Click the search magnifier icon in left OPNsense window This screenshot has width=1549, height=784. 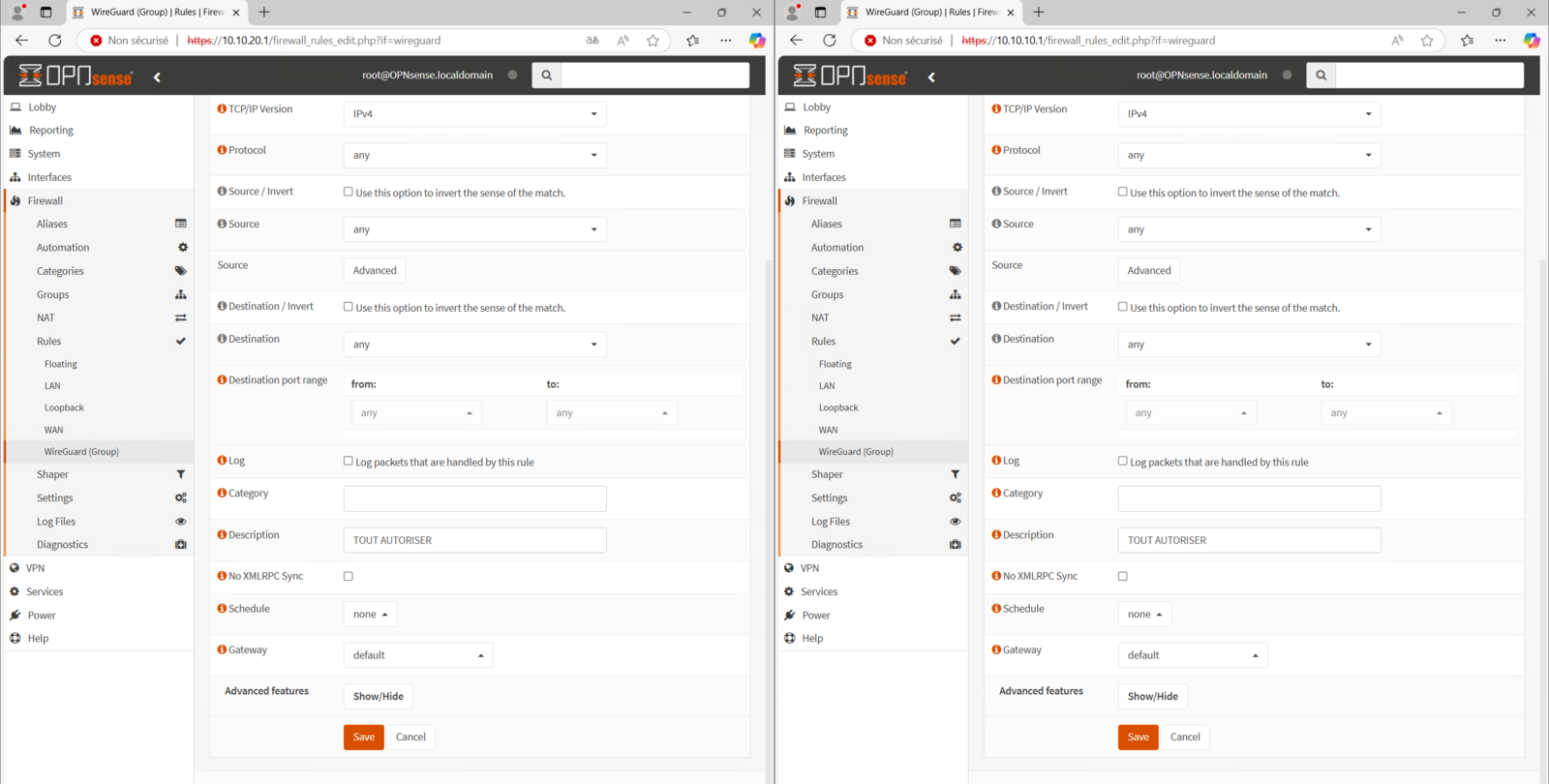click(x=546, y=75)
